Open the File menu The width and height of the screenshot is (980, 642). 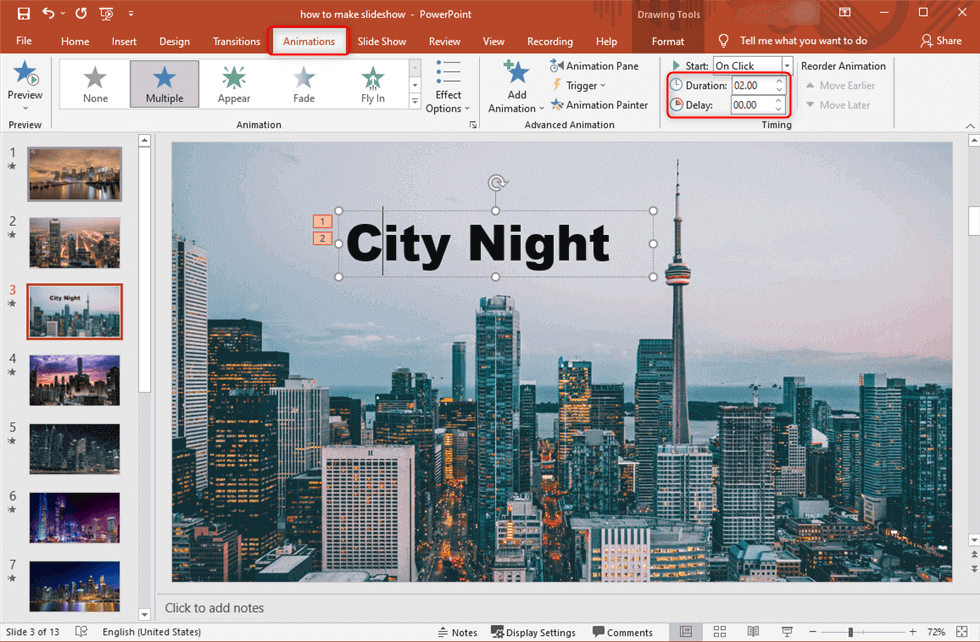(x=24, y=41)
